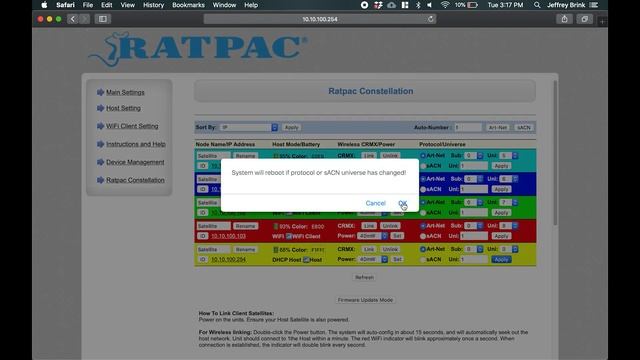
Task: Open Power dropdown in yellow row
Action: tap(372, 259)
